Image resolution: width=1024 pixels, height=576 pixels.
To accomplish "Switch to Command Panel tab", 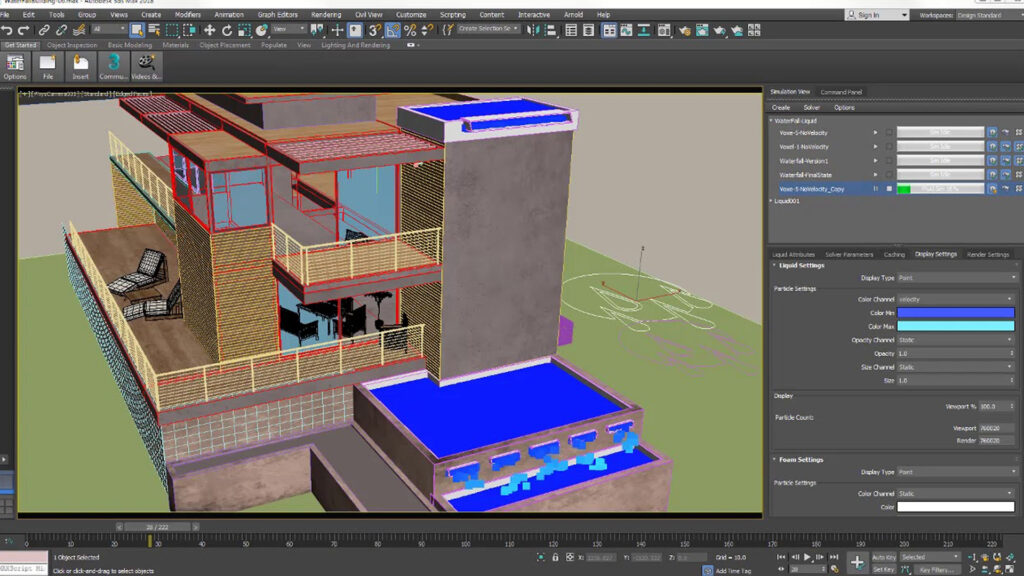I will [841, 92].
